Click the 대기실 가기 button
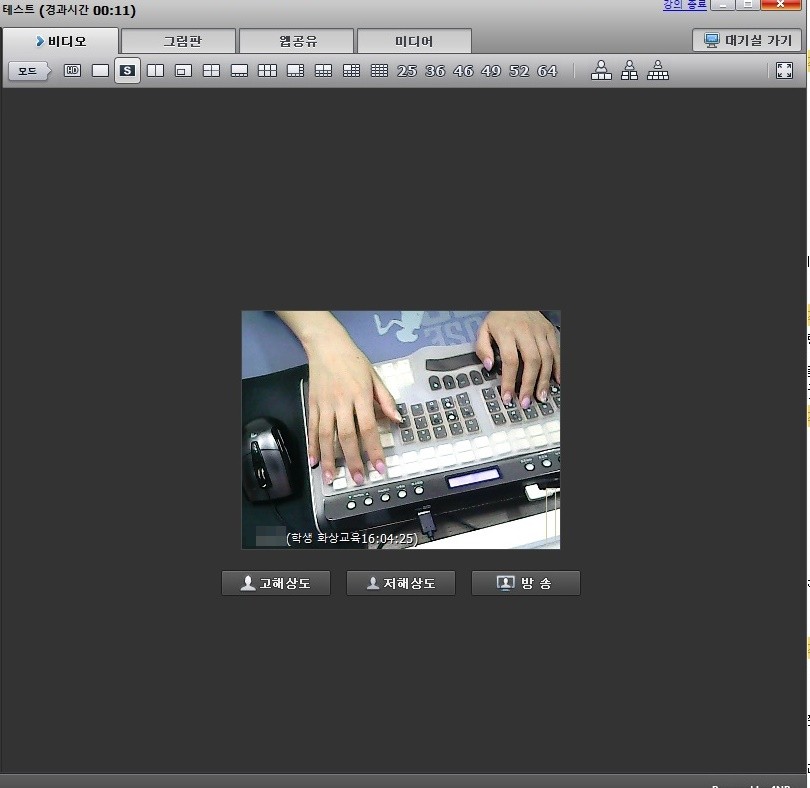This screenshot has width=810, height=788. (x=747, y=41)
